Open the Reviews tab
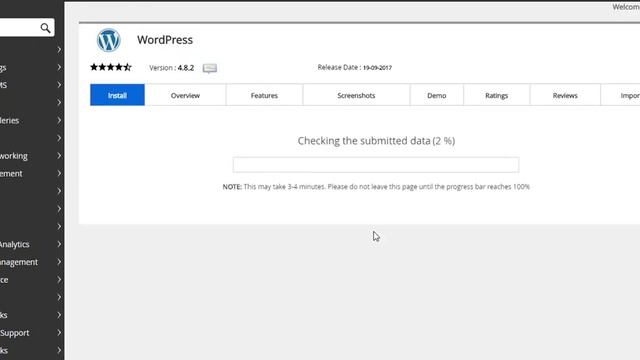The image size is (640, 360). pyautogui.click(x=565, y=95)
